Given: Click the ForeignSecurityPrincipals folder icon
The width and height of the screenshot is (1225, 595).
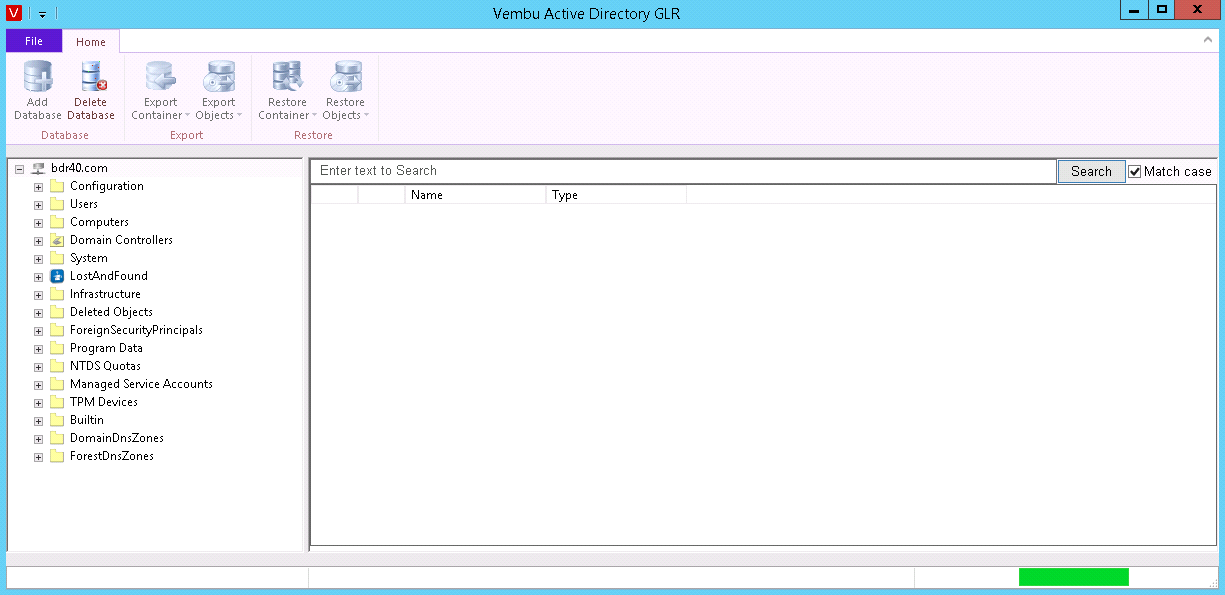Looking at the screenshot, I should click(x=57, y=330).
